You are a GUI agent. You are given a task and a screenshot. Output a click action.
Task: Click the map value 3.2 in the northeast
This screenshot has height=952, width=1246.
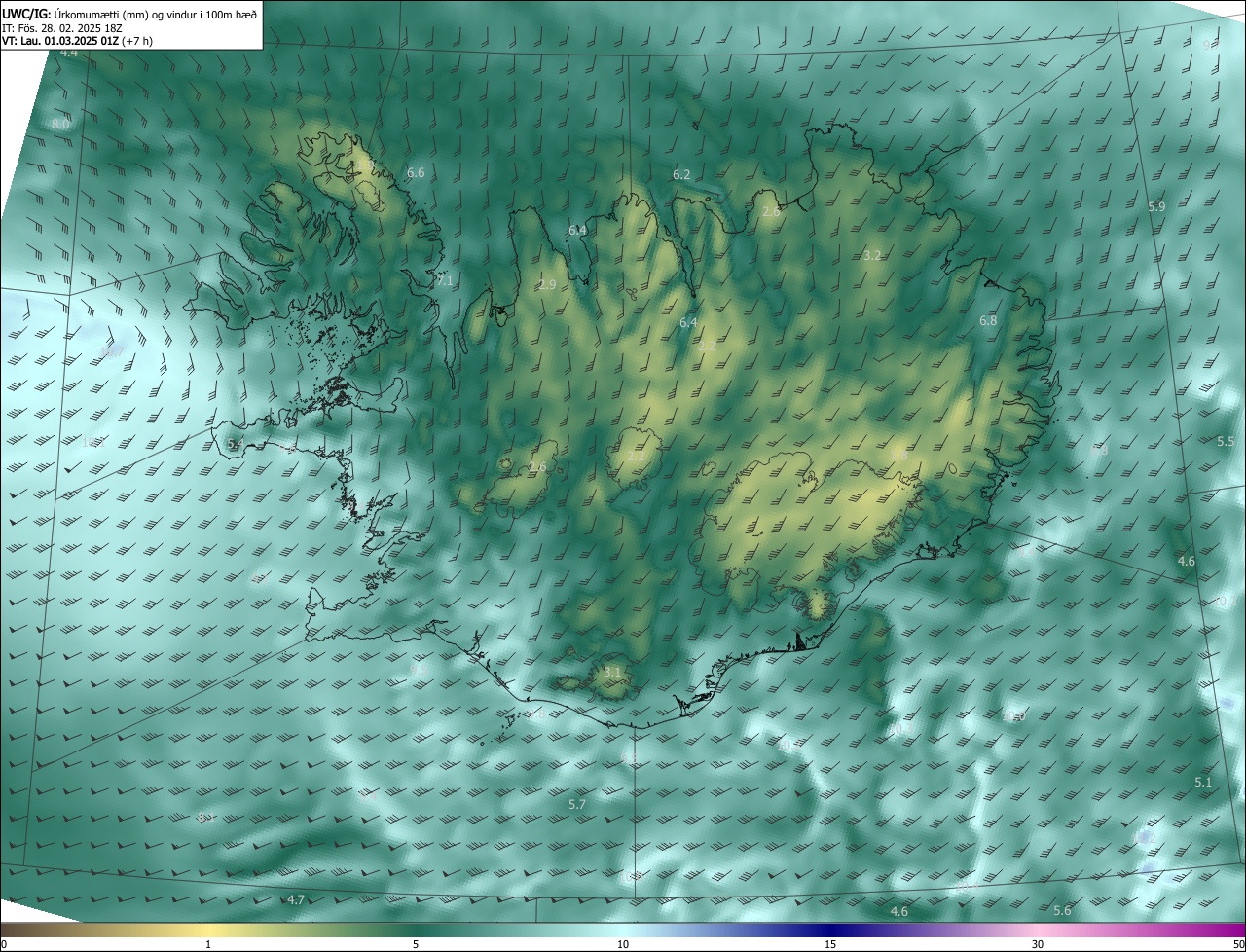tap(872, 255)
